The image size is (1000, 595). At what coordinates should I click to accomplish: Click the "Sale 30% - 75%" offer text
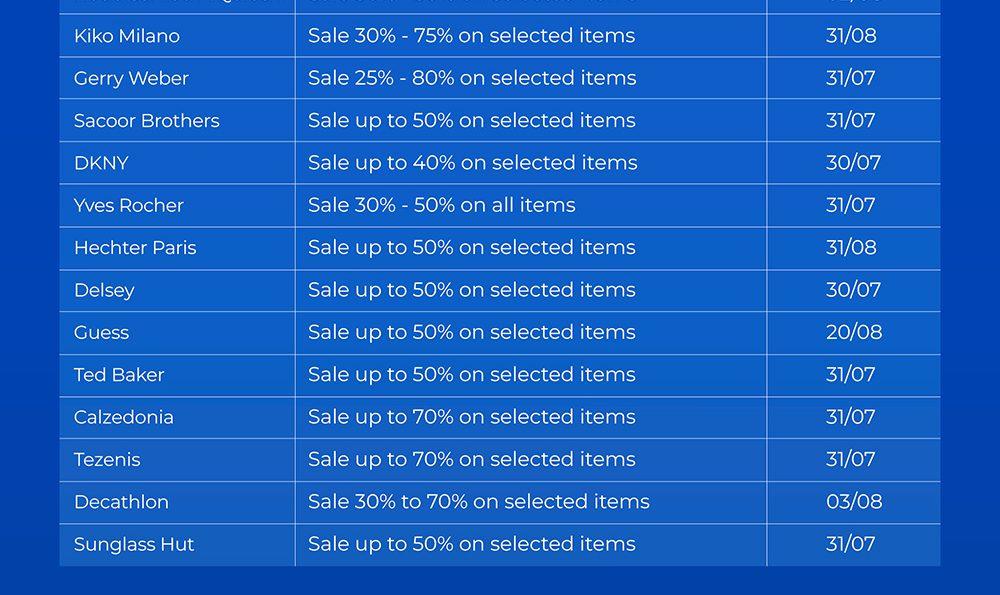click(471, 36)
